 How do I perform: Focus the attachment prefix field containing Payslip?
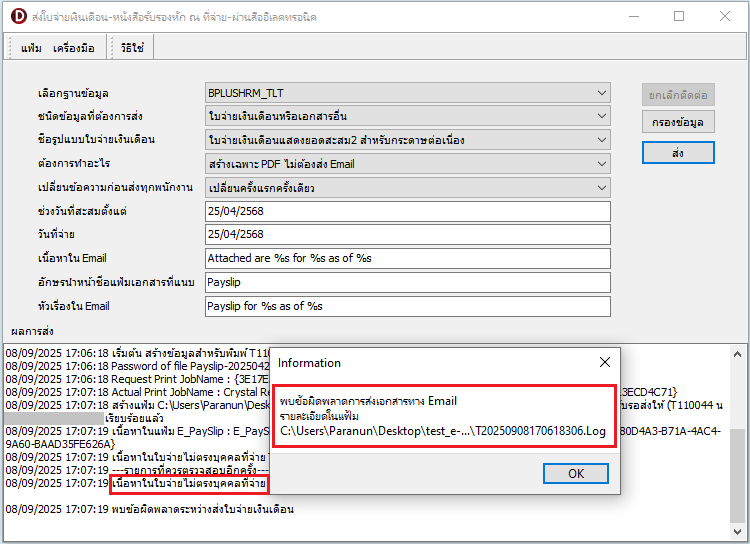(406, 282)
